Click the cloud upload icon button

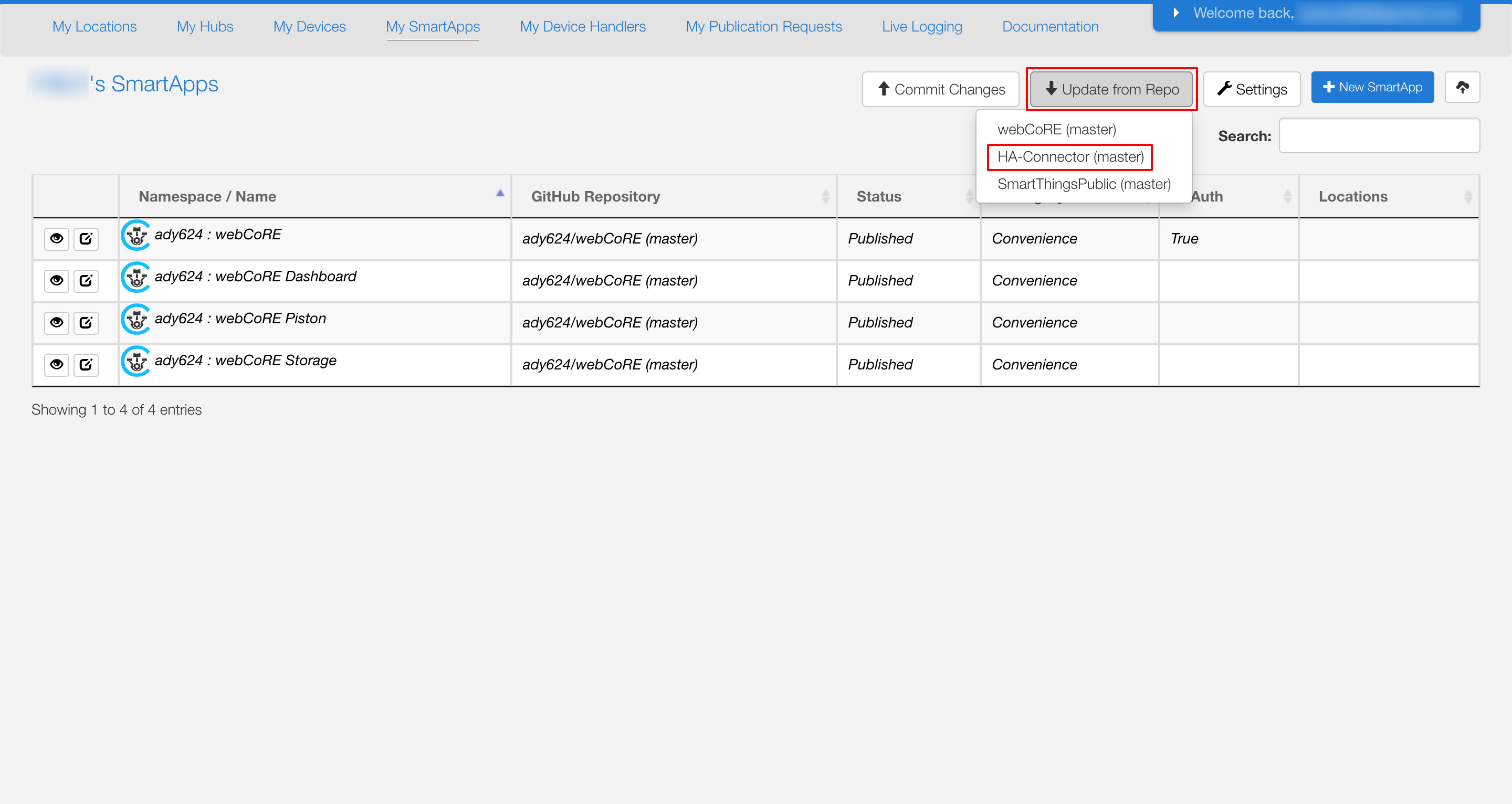click(1462, 88)
